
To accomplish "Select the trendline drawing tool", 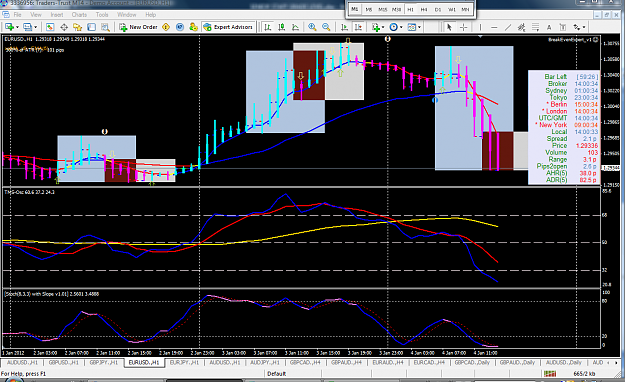I will click(x=507, y=27).
